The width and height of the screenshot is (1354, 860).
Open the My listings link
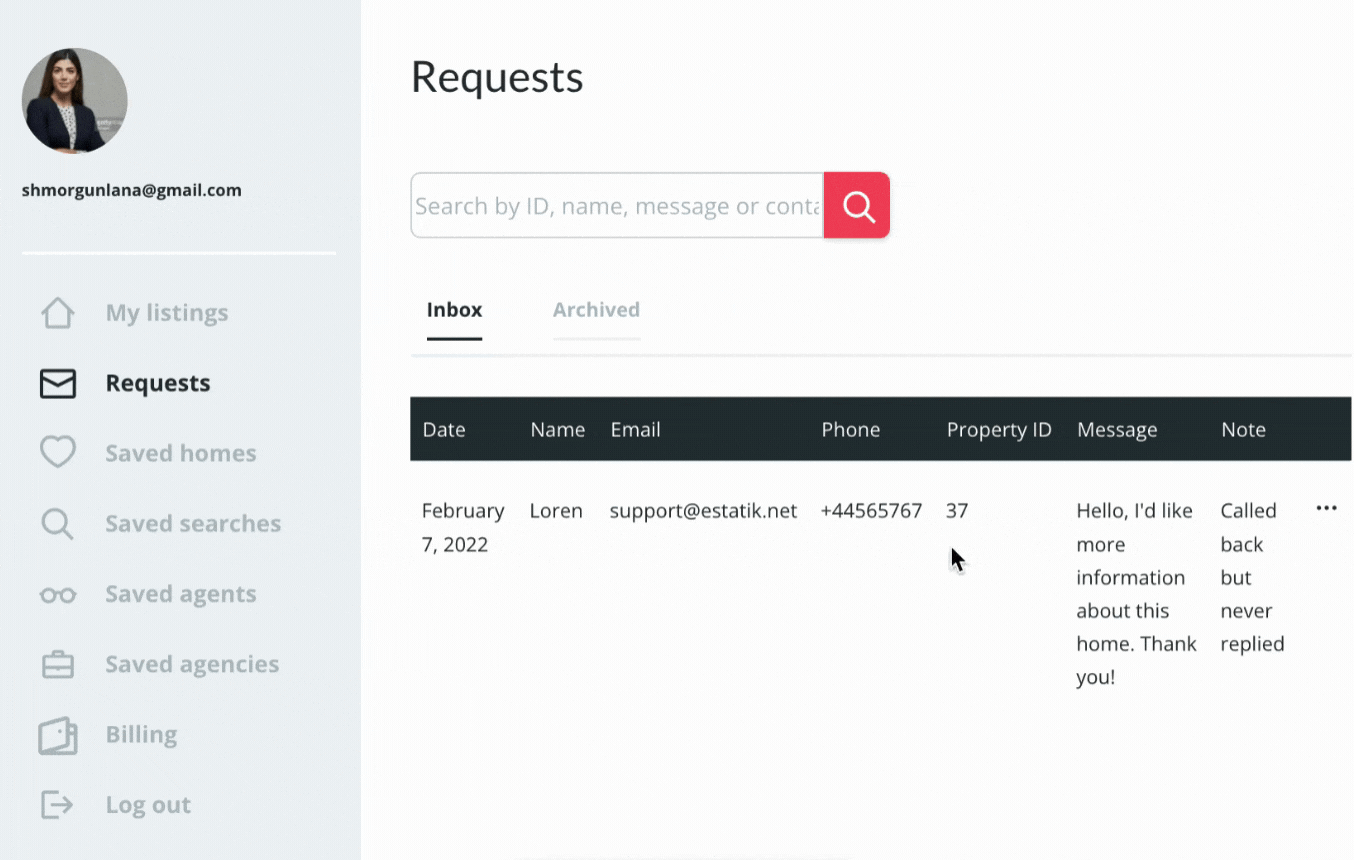point(167,313)
